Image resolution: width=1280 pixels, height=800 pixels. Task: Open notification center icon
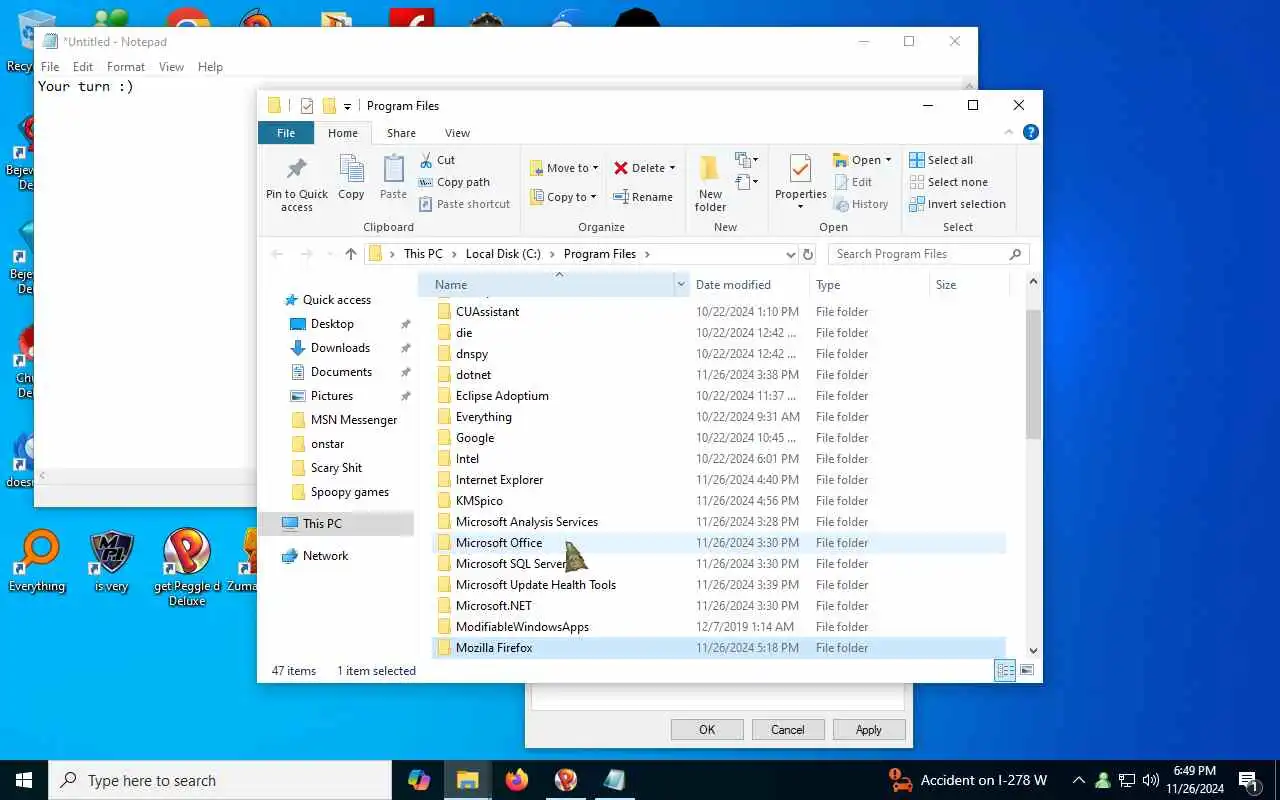click(x=1248, y=780)
